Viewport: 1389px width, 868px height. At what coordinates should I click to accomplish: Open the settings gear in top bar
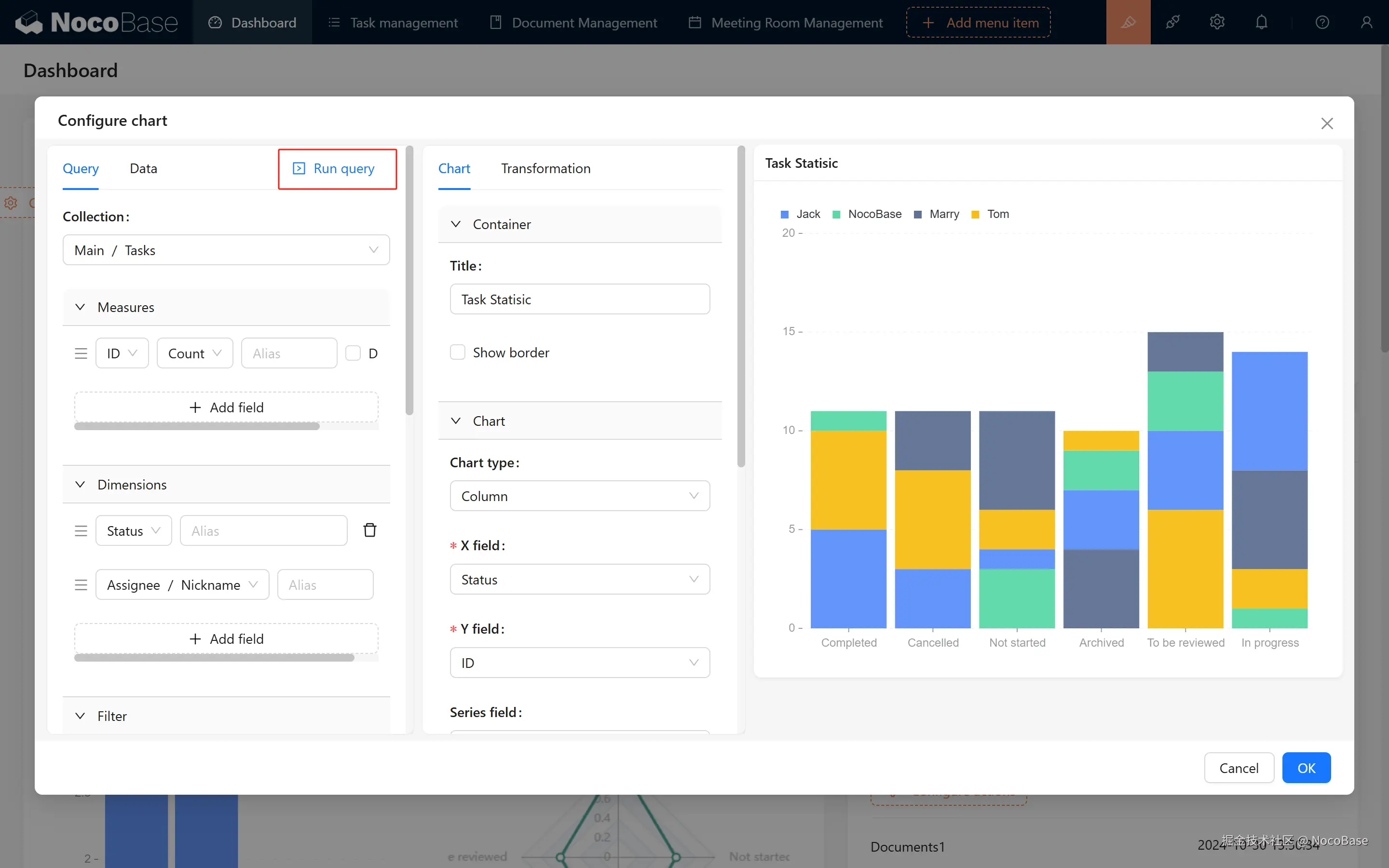[1217, 22]
